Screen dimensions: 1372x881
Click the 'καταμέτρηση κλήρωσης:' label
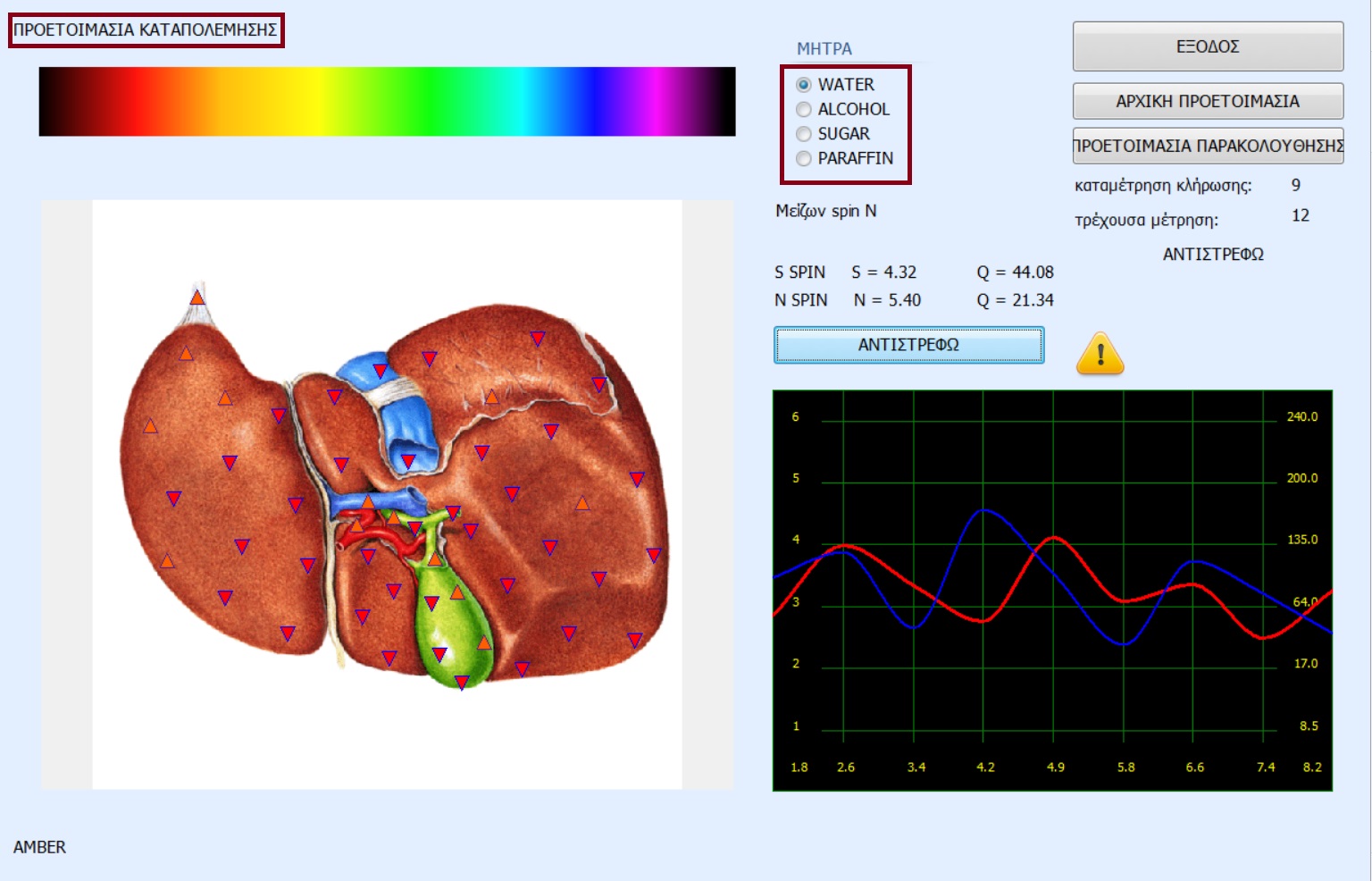(x=1163, y=186)
